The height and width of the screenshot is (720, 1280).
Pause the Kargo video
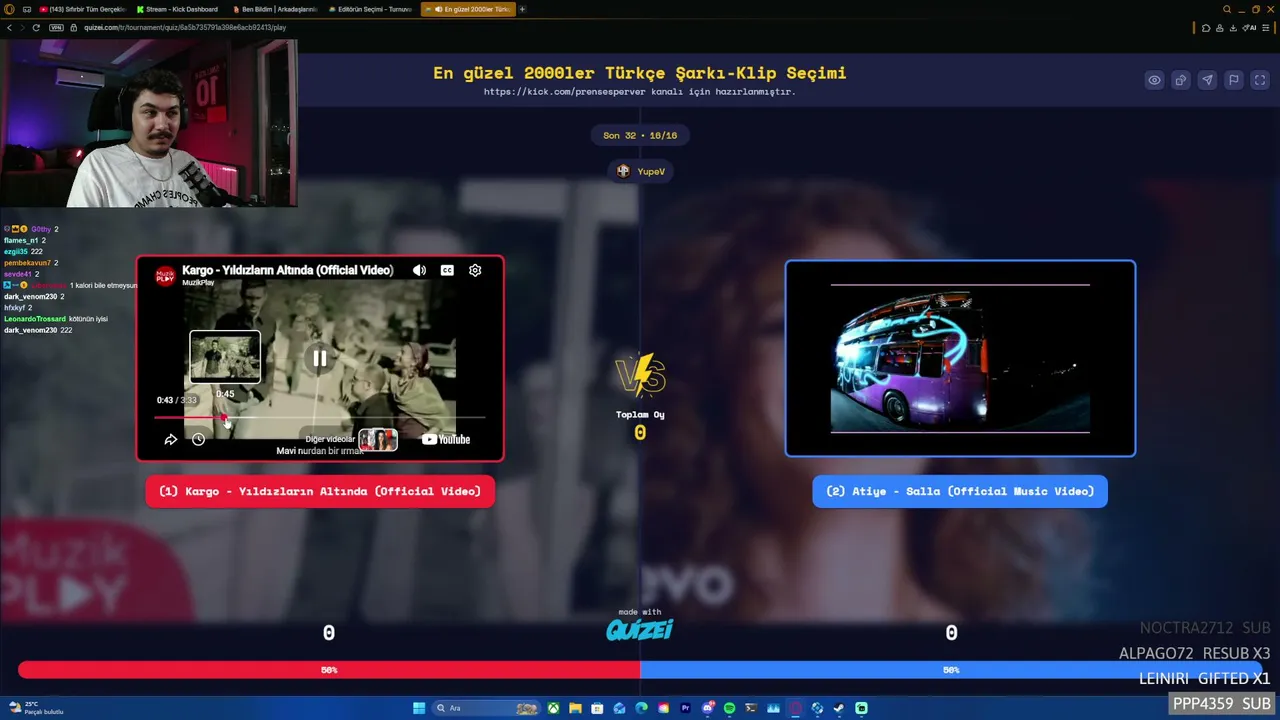(x=320, y=358)
